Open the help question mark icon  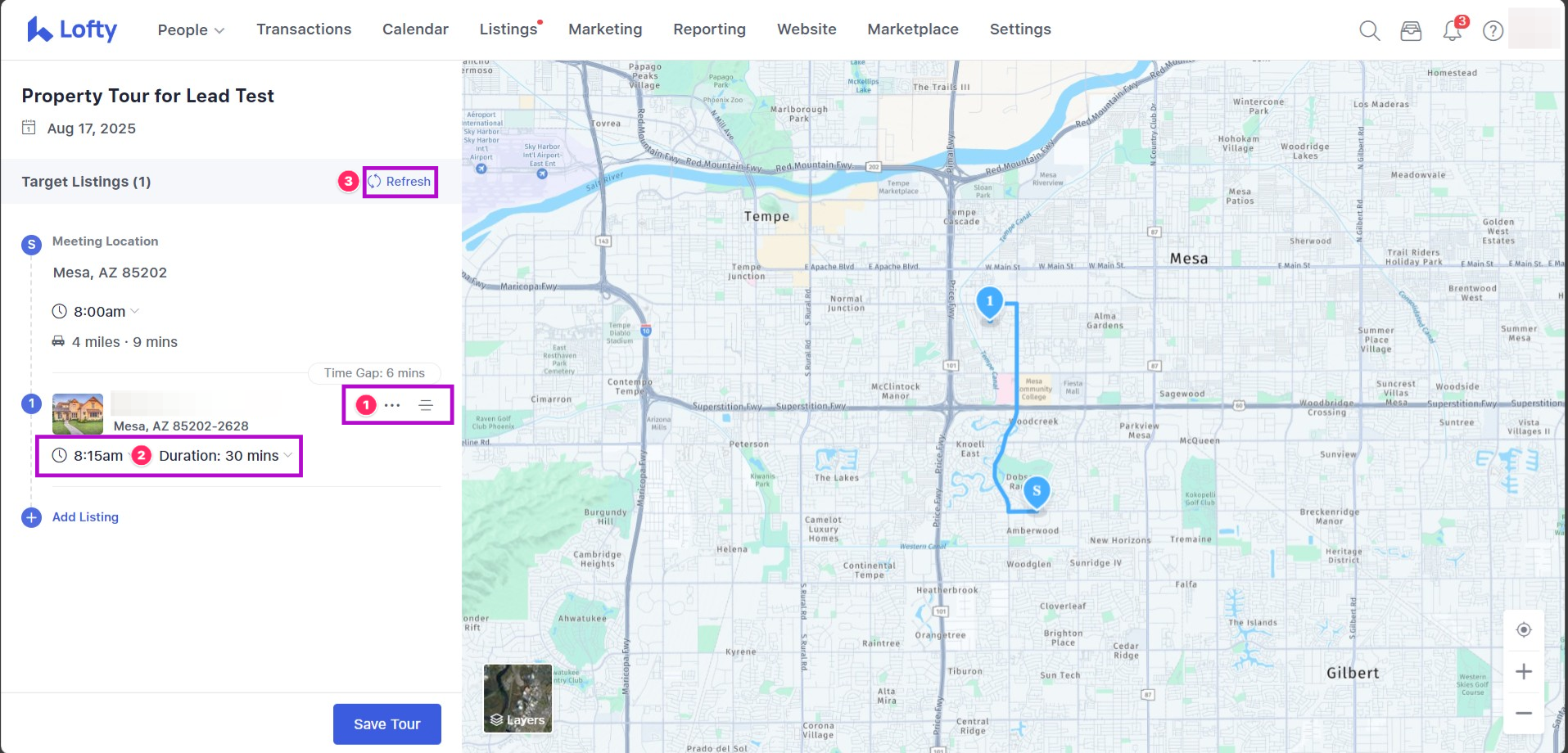[1493, 31]
